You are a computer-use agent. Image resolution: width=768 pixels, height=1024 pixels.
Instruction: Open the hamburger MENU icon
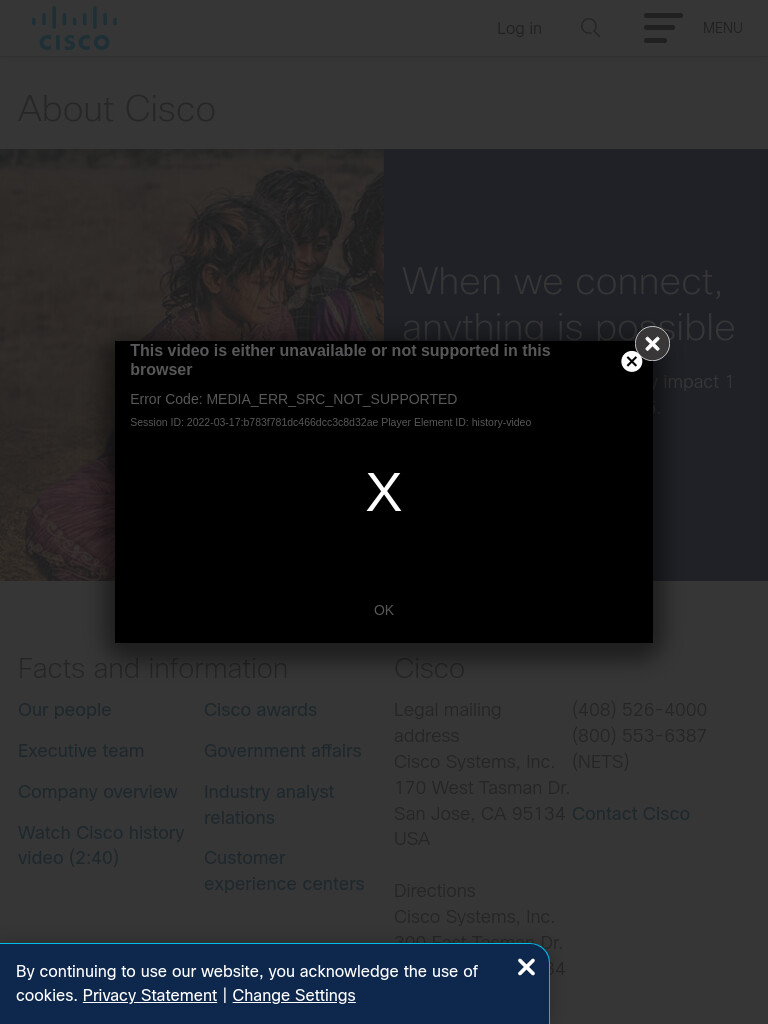coord(663,28)
